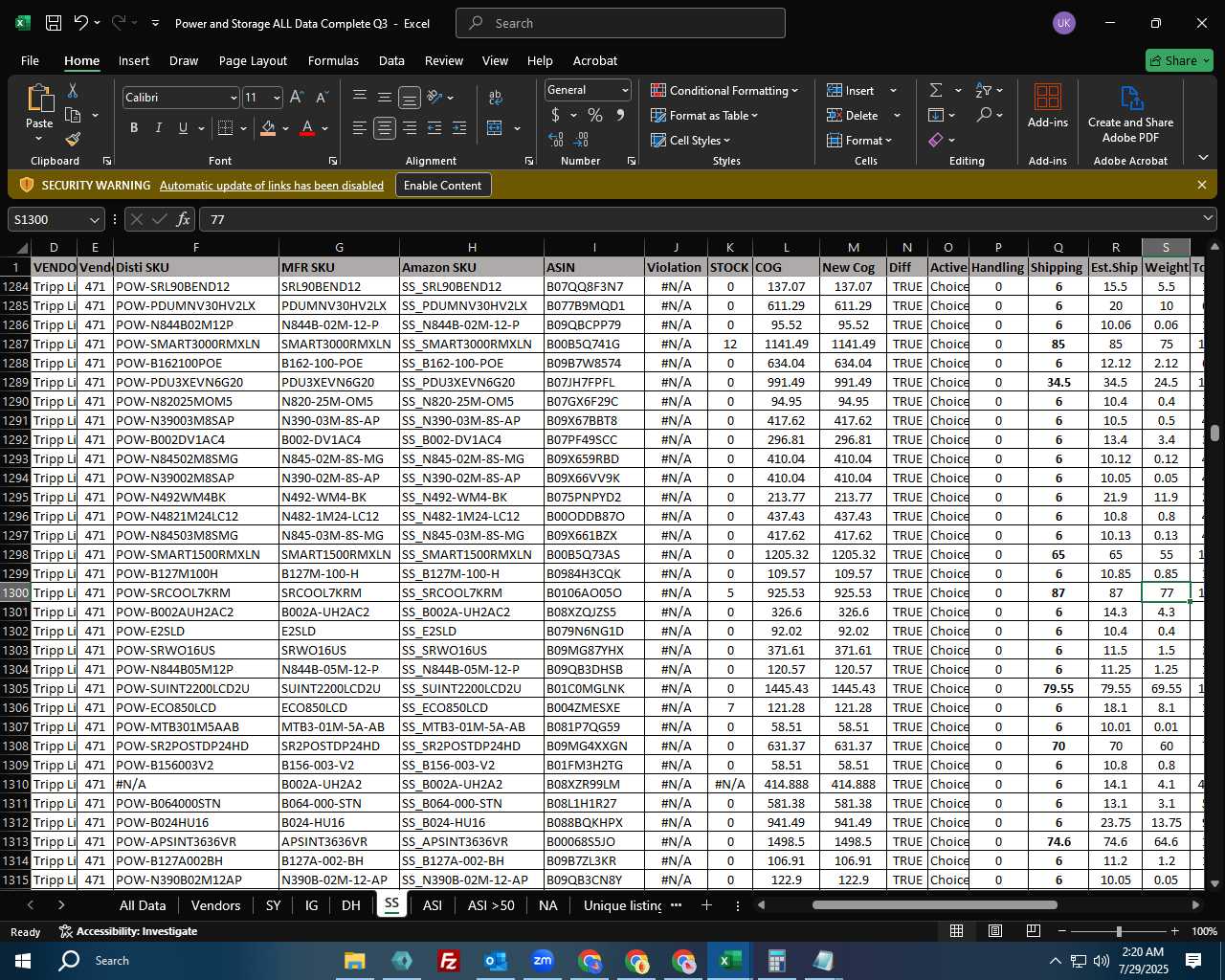Image resolution: width=1225 pixels, height=980 pixels.
Task: Click Accessibility: Investigate in status bar
Action: tap(128, 931)
